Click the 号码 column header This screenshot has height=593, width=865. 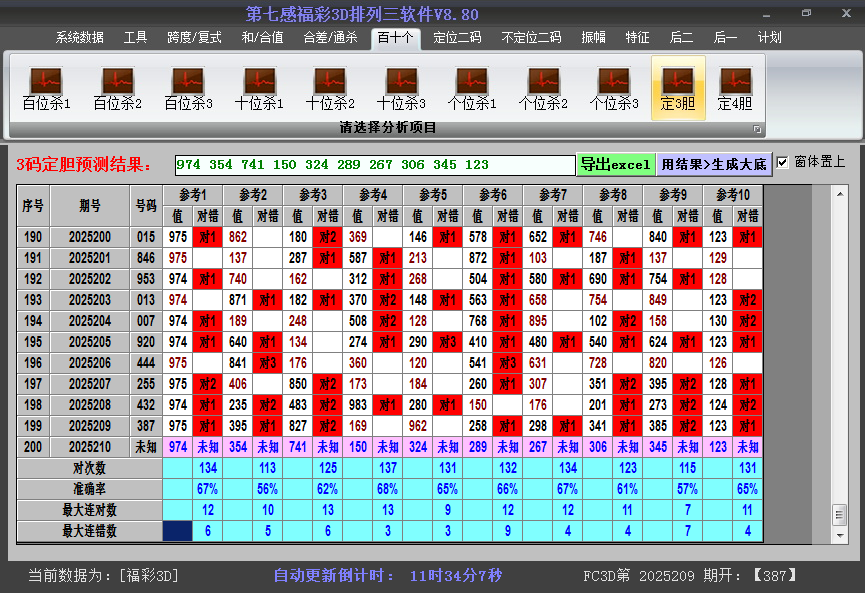[x=146, y=206]
